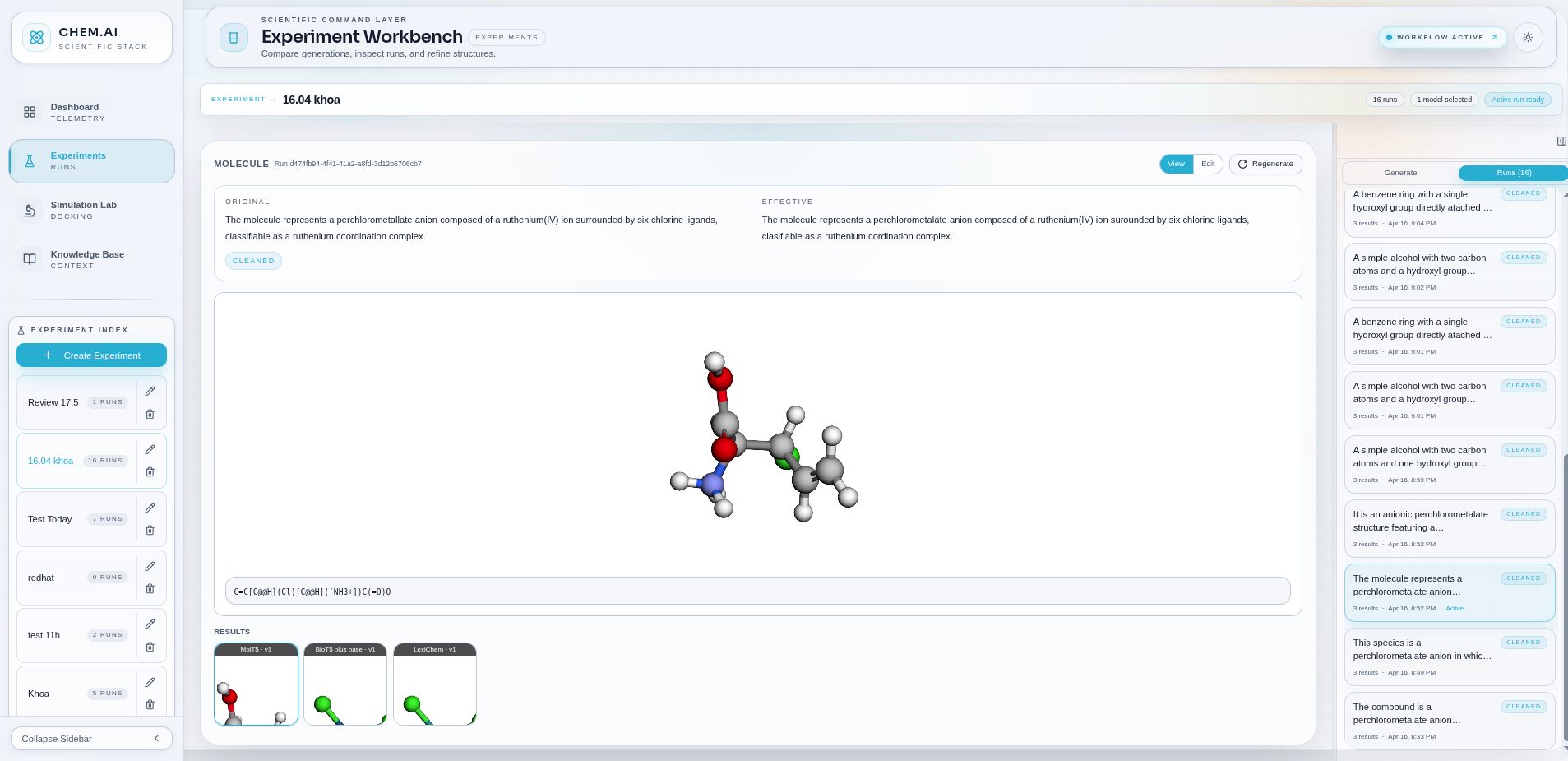Delete the Review 17.5 experiment
Image resolution: width=1568 pixels, height=761 pixels.
click(x=150, y=414)
